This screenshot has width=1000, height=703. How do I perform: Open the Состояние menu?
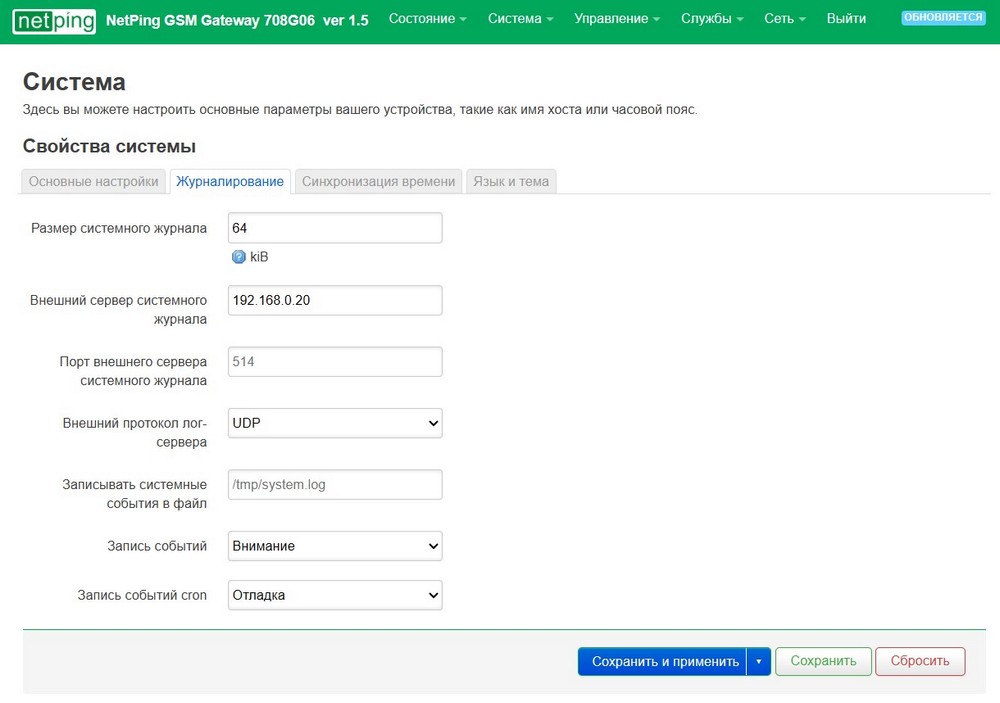(x=427, y=19)
